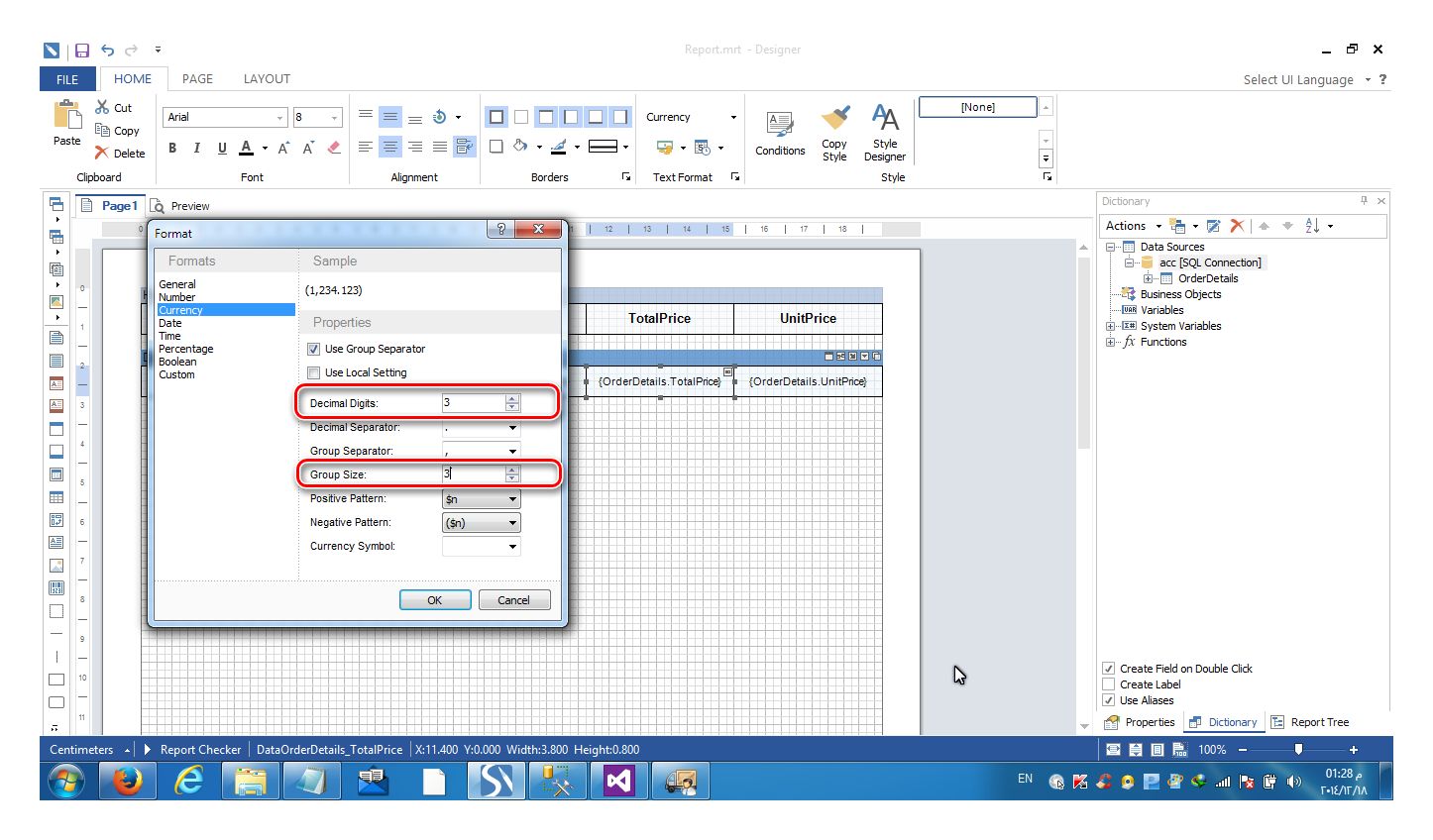Open the Negative Pattern dropdown
1433x840 pixels.
pos(512,523)
